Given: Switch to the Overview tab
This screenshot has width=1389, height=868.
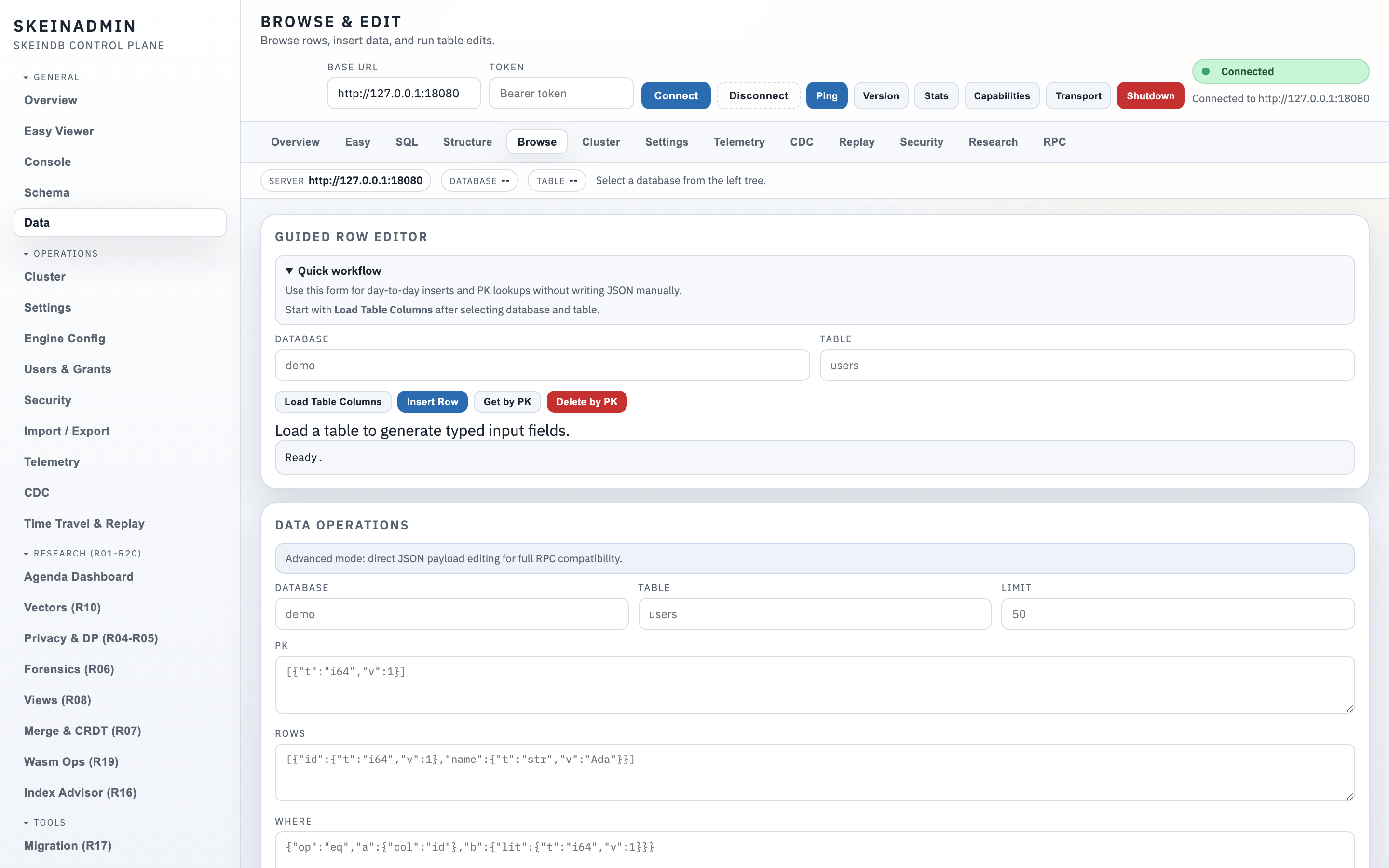Looking at the screenshot, I should point(295,142).
